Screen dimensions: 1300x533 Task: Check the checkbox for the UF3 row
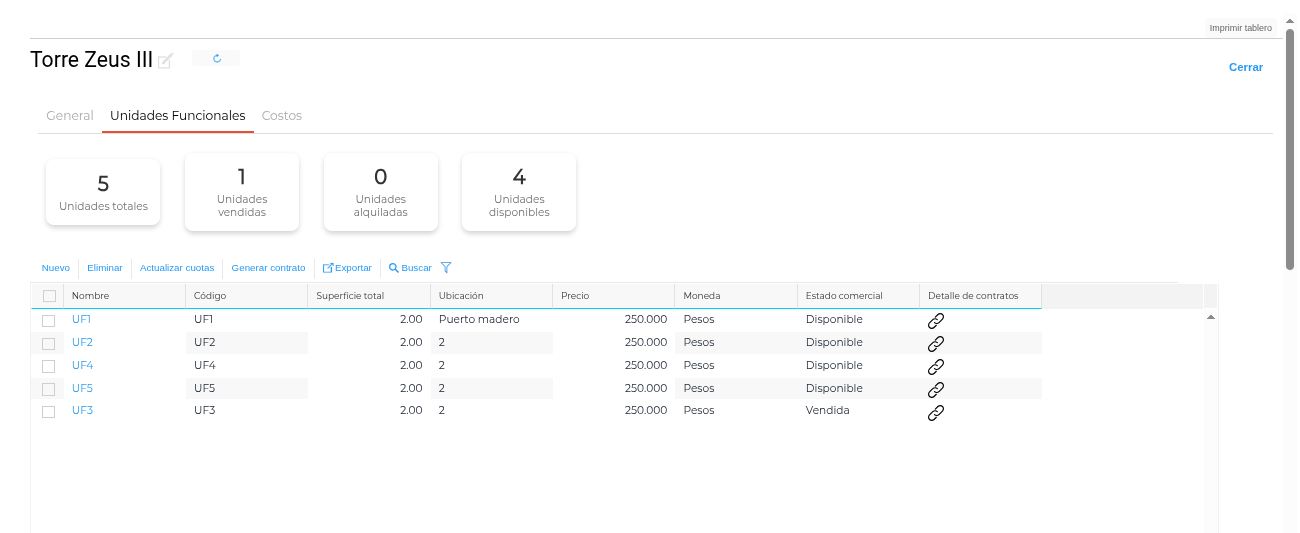[x=49, y=412]
